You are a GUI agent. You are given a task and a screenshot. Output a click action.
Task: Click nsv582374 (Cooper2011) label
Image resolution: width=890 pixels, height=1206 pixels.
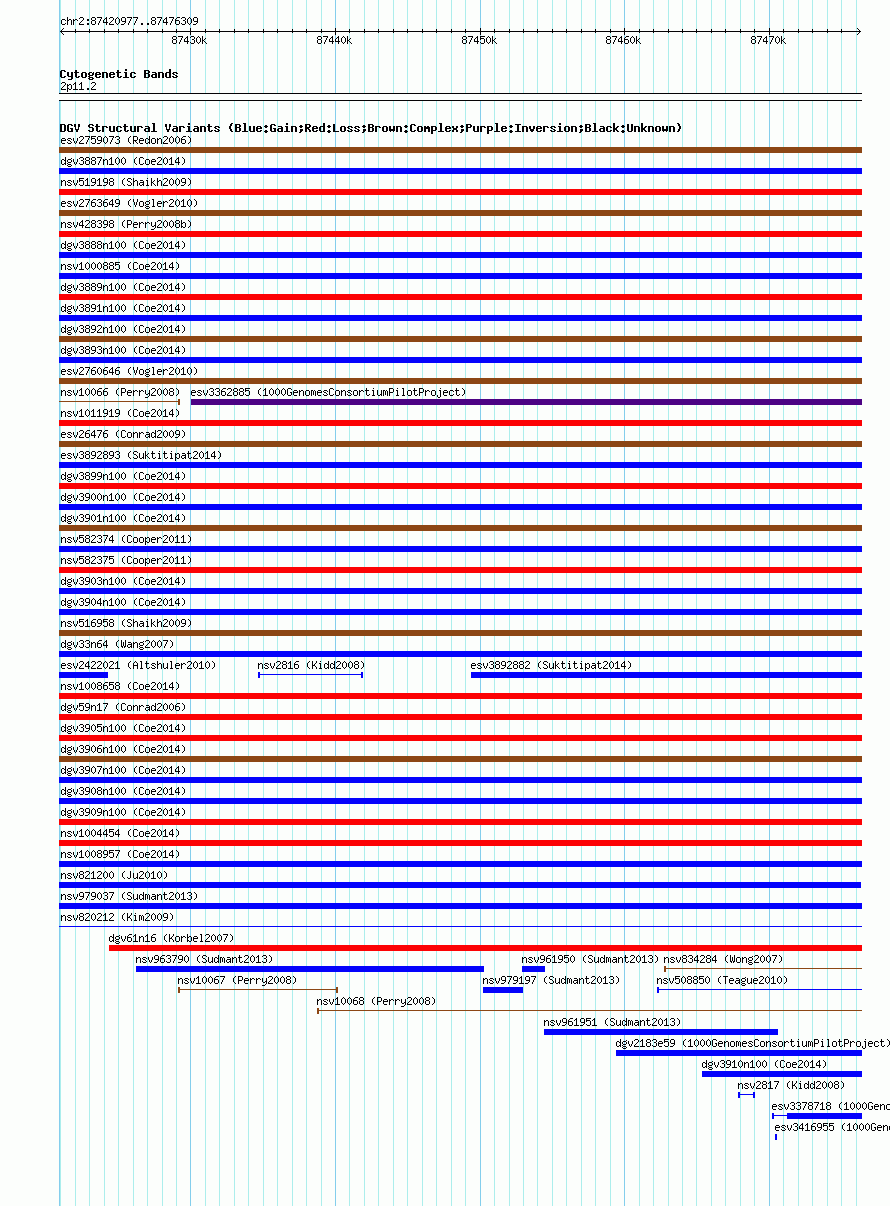pyautogui.click(x=126, y=539)
